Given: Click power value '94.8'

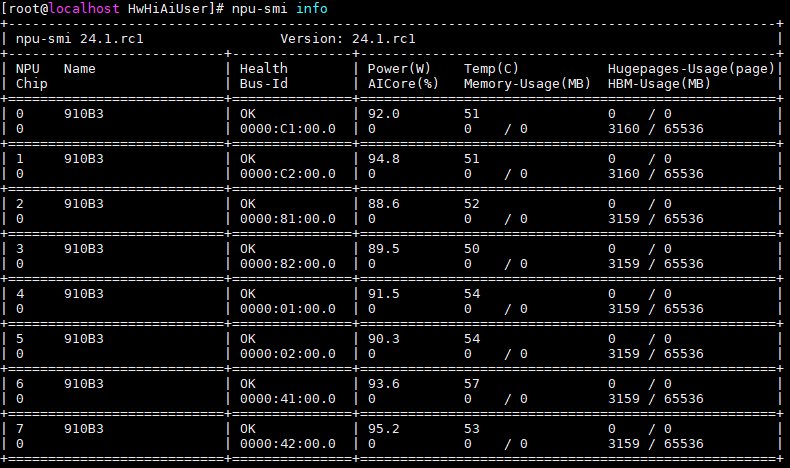Looking at the screenshot, I should [x=383, y=159].
